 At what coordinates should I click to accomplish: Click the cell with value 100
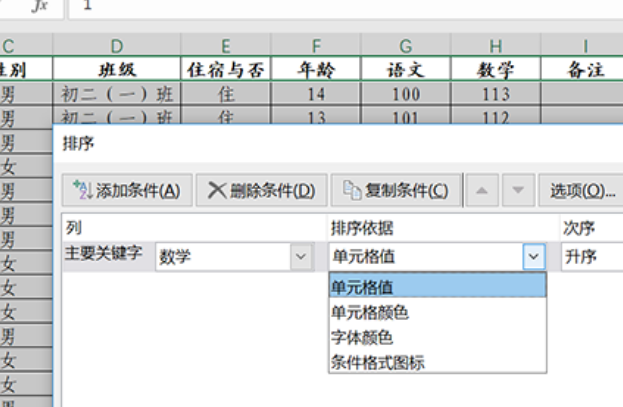(406, 94)
